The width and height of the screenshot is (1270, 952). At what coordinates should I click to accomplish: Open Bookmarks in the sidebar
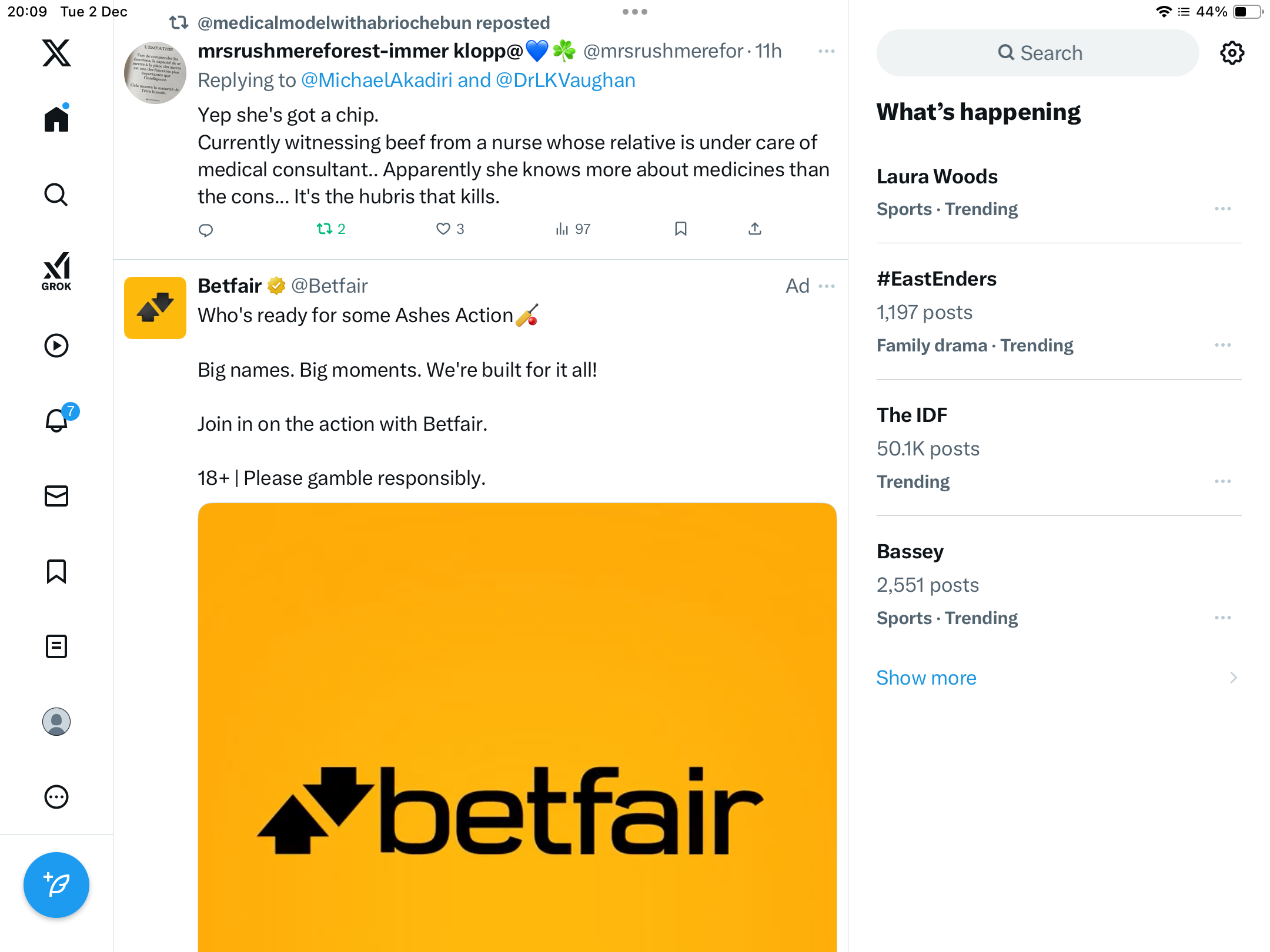coord(56,571)
